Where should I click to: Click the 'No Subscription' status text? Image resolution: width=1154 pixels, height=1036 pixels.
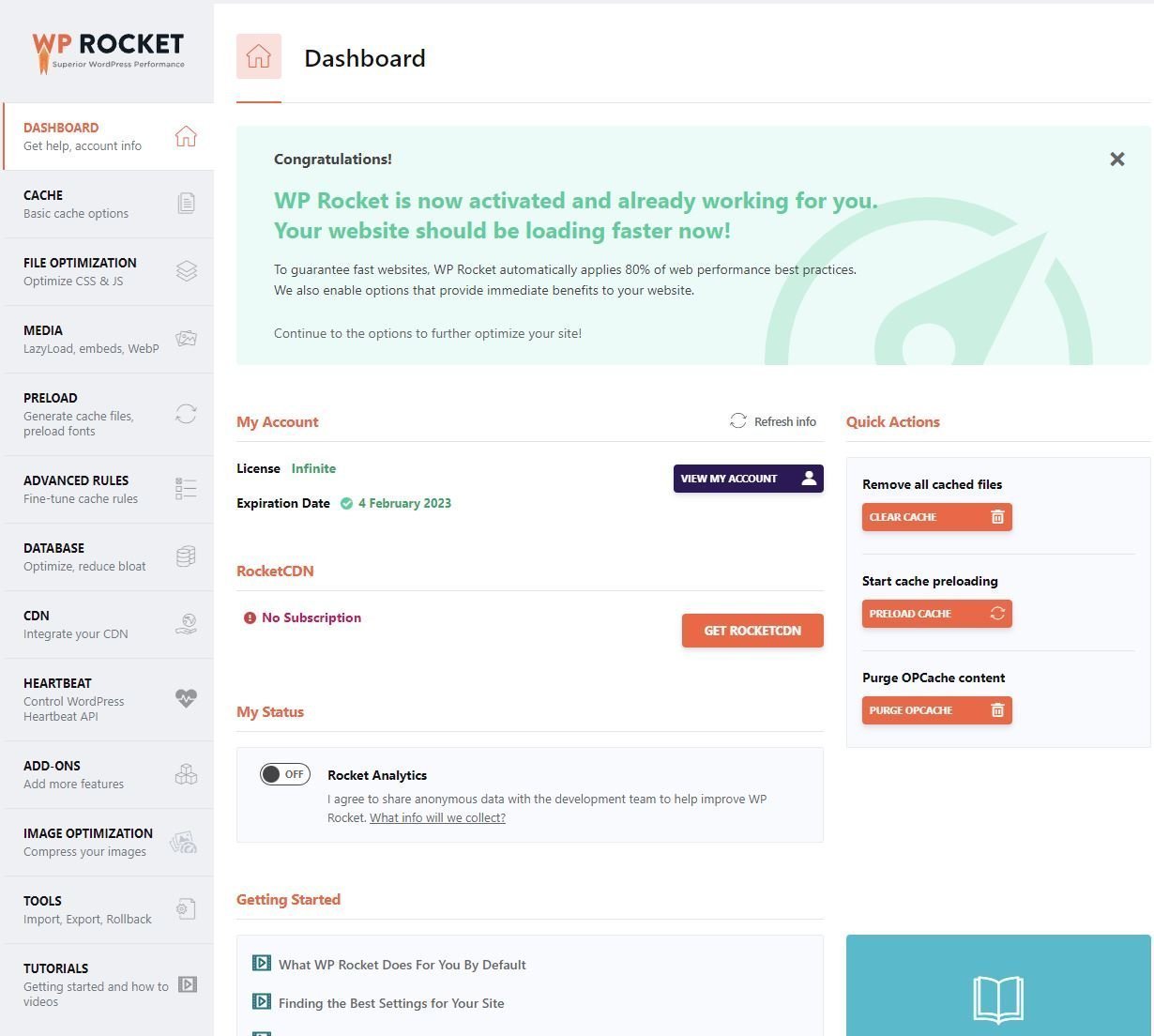(x=311, y=617)
